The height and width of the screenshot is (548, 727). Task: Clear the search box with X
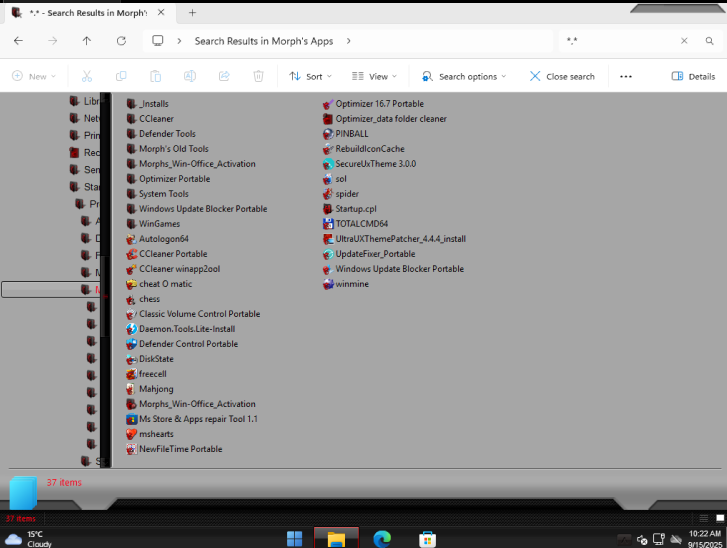click(684, 41)
